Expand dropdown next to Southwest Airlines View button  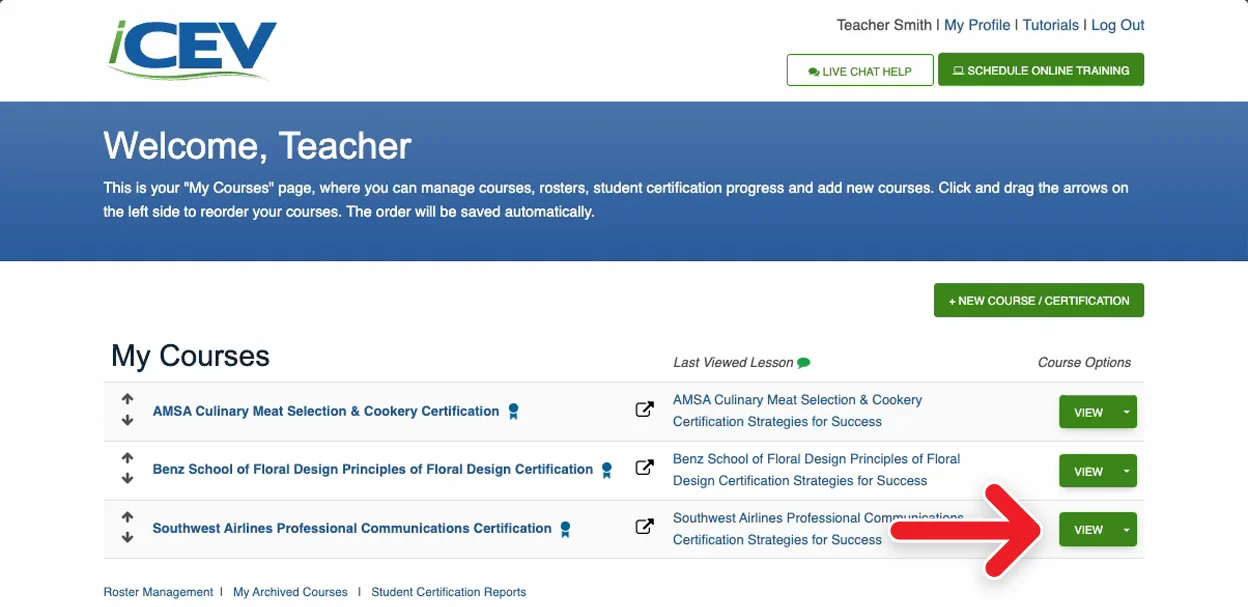coord(1126,530)
